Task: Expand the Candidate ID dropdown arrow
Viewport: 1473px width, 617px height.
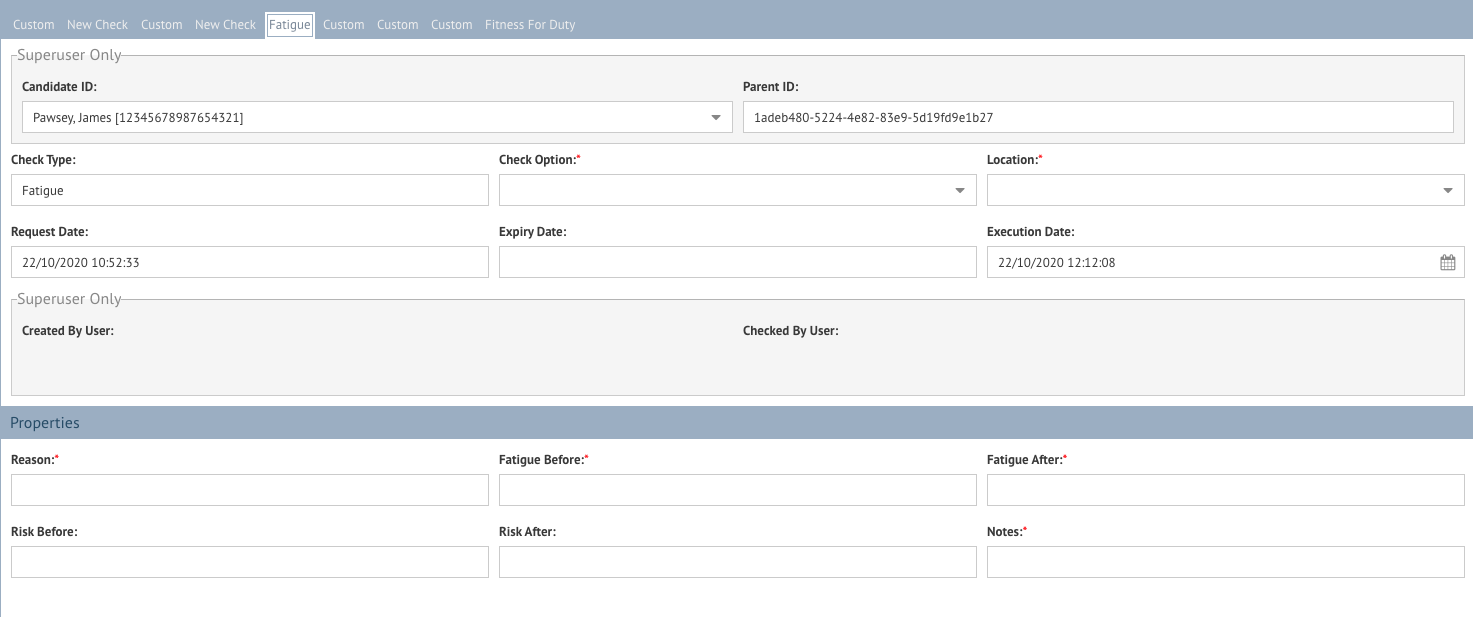Action: [716, 117]
